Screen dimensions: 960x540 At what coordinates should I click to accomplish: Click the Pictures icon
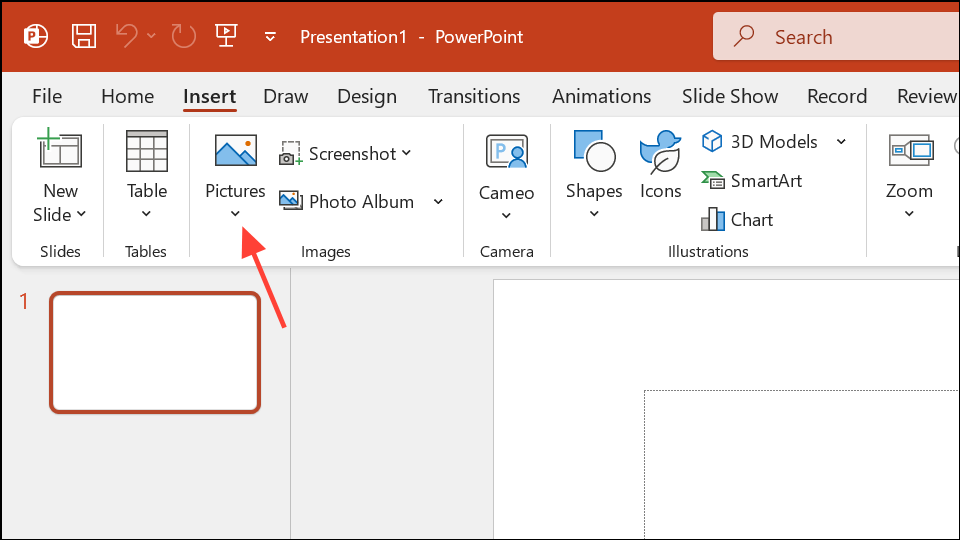[236, 151]
